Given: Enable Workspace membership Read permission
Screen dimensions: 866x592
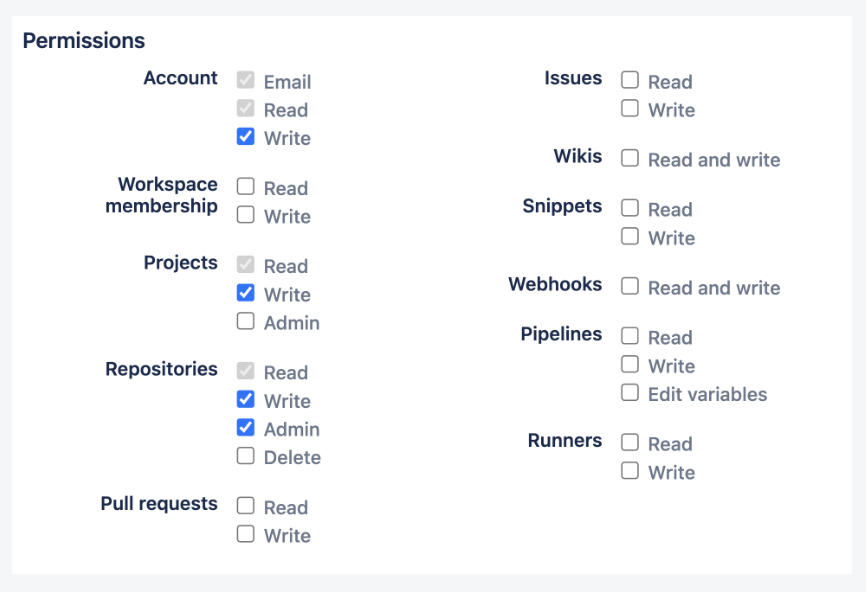Looking at the screenshot, I should point(245,187).
